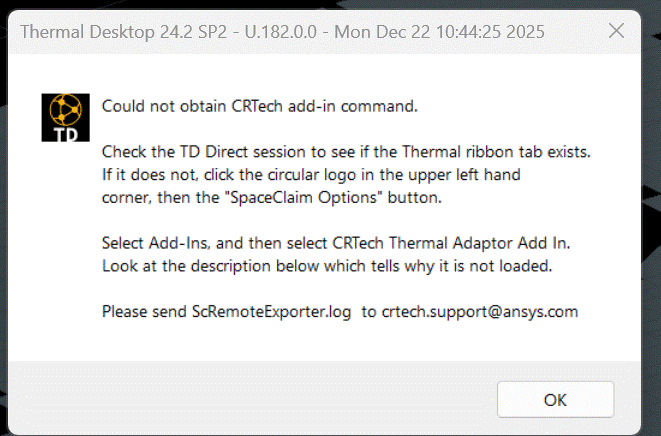Click the word "corner" in the message

pos(125,197)
